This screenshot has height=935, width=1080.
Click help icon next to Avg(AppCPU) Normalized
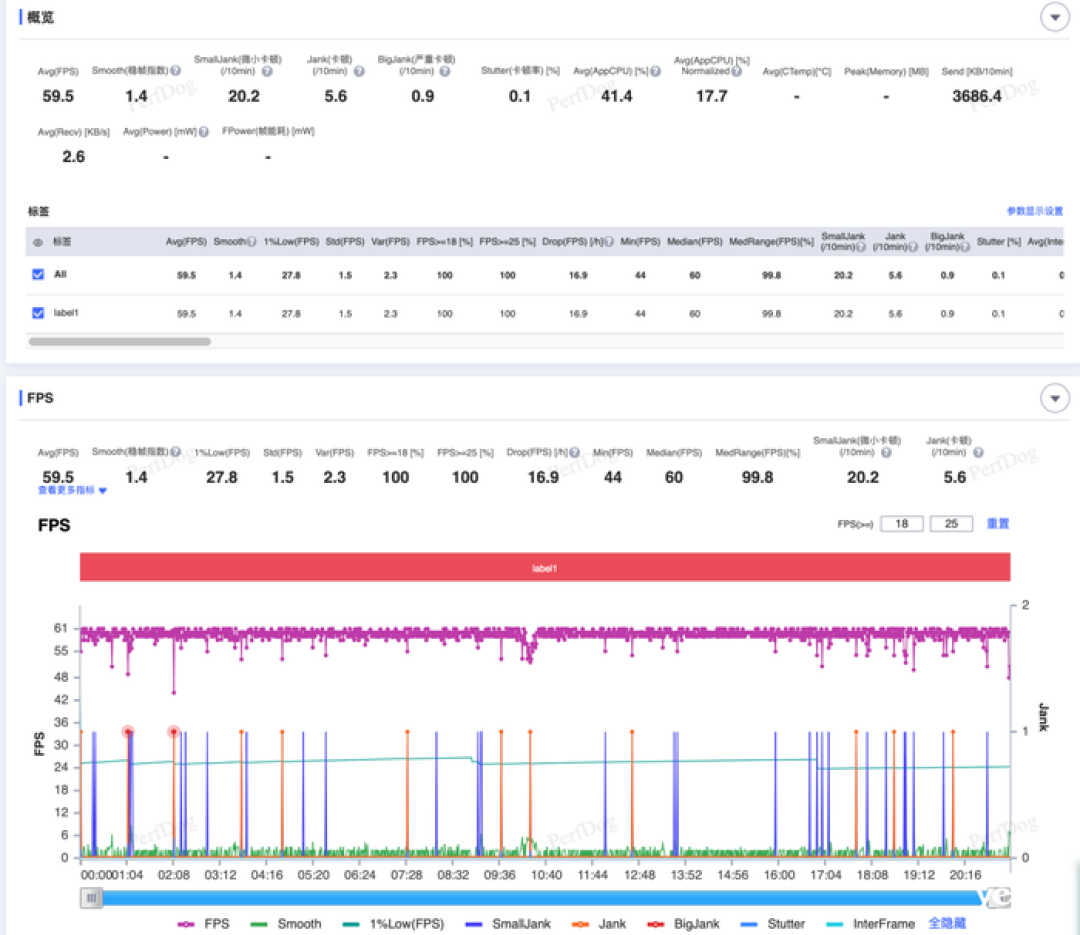click(737, 71)
